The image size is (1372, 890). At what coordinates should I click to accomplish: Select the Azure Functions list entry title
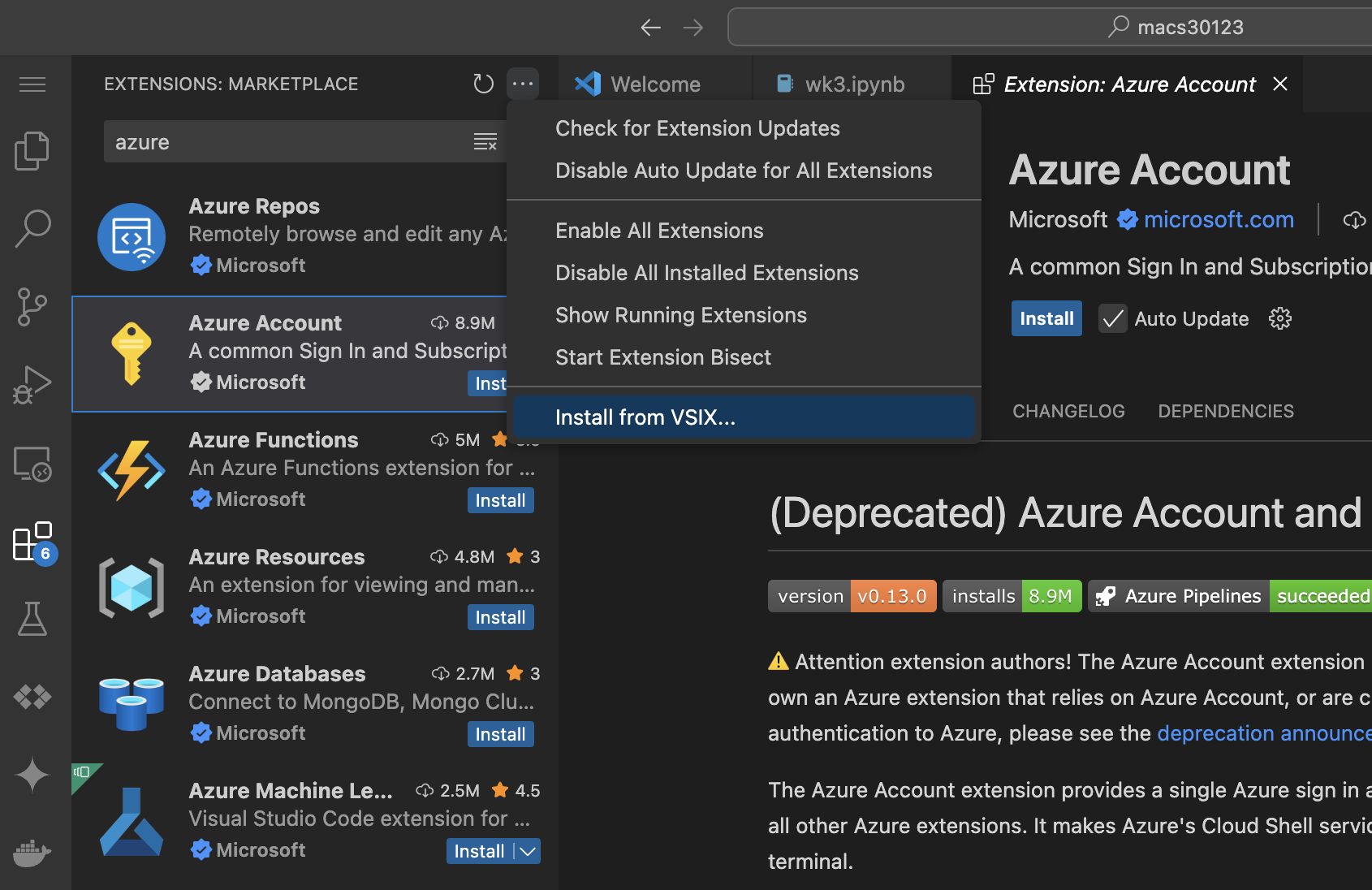[274, 440]
